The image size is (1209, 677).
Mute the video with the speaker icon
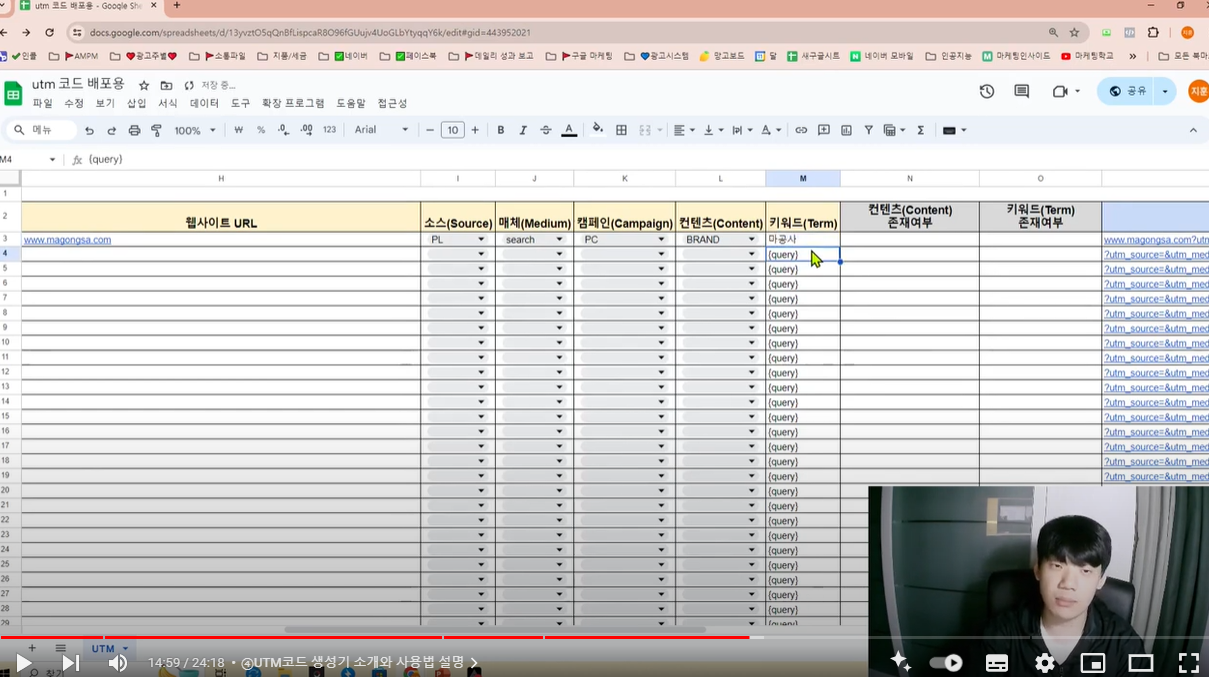pyautogui.click(x=118, y=662)
